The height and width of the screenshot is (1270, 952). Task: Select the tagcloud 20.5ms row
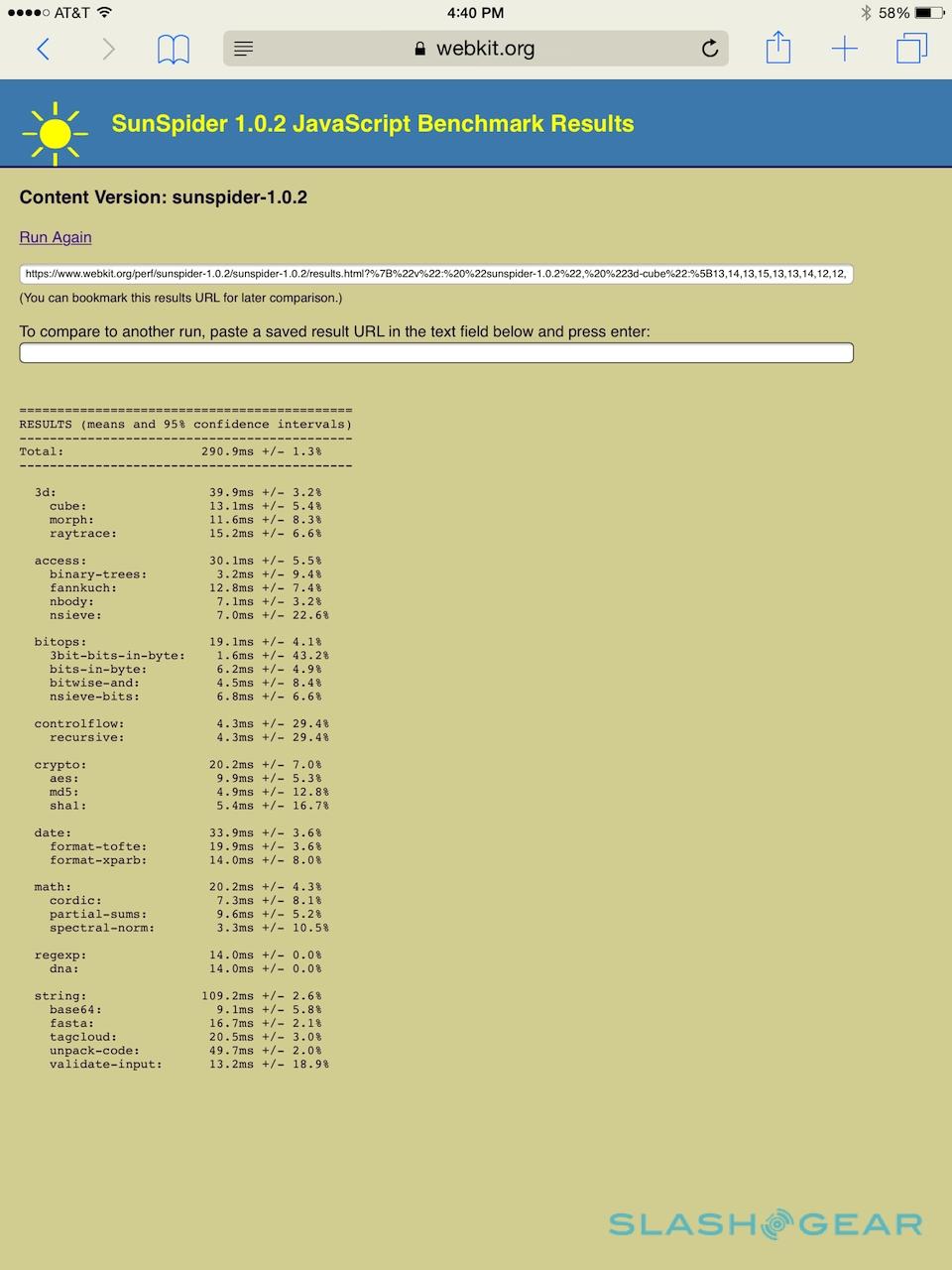coord(185,1038)
